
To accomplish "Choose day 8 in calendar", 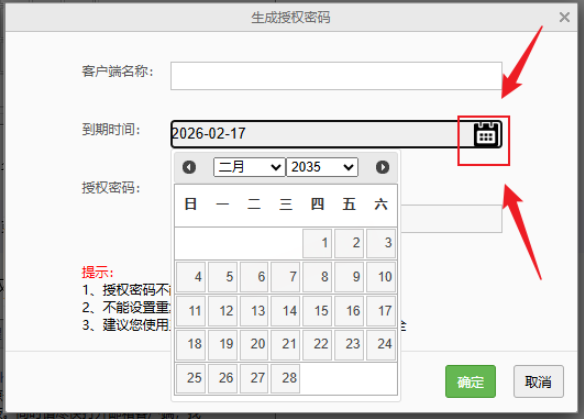I will point(317,277).
